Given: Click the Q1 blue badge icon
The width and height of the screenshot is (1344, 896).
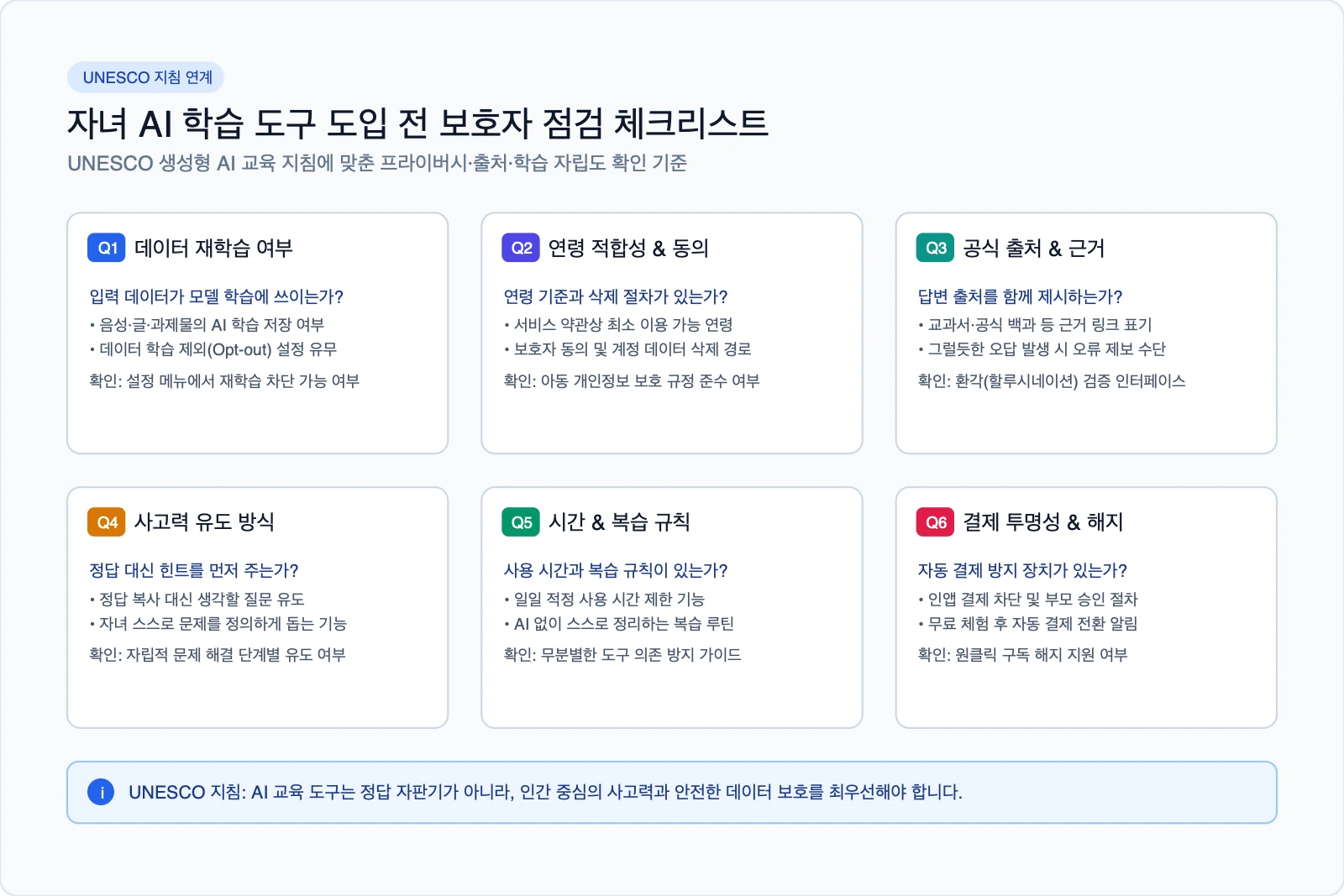Looking at the screenshot, I should [107, 248].
